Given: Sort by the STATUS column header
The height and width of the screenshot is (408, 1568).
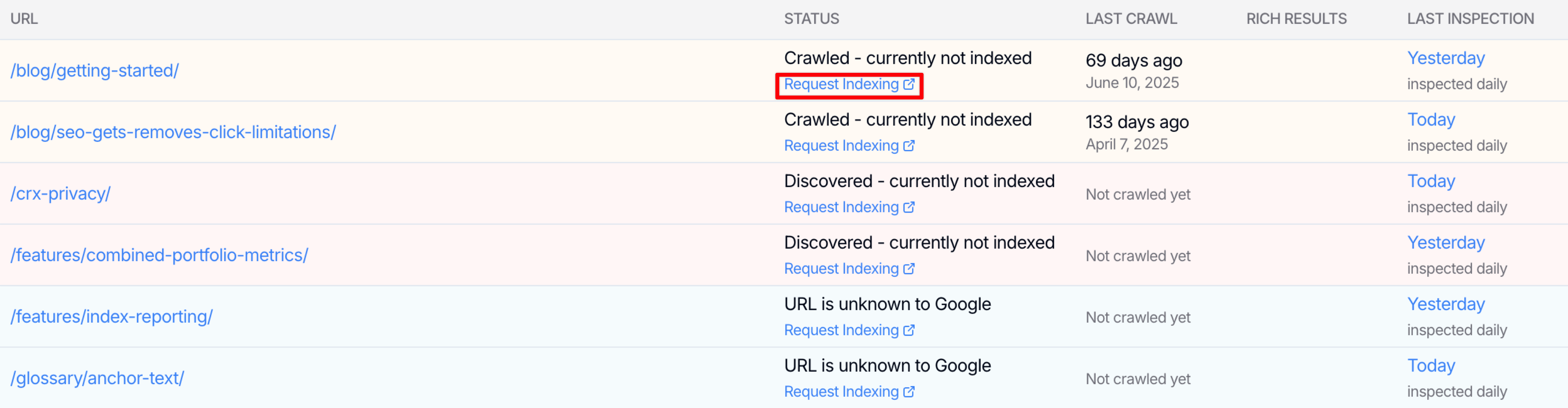Looking at the screenshot, I should click(x=811, y=19).
